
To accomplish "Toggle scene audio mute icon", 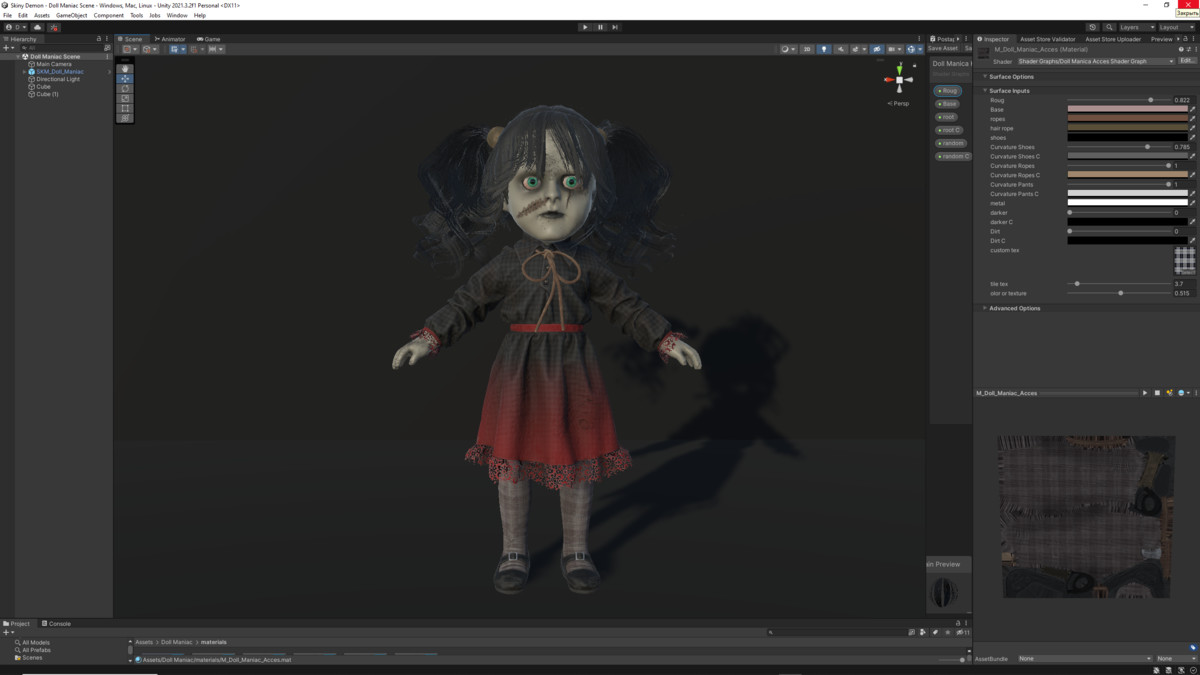I will click(x=841, y=48).
